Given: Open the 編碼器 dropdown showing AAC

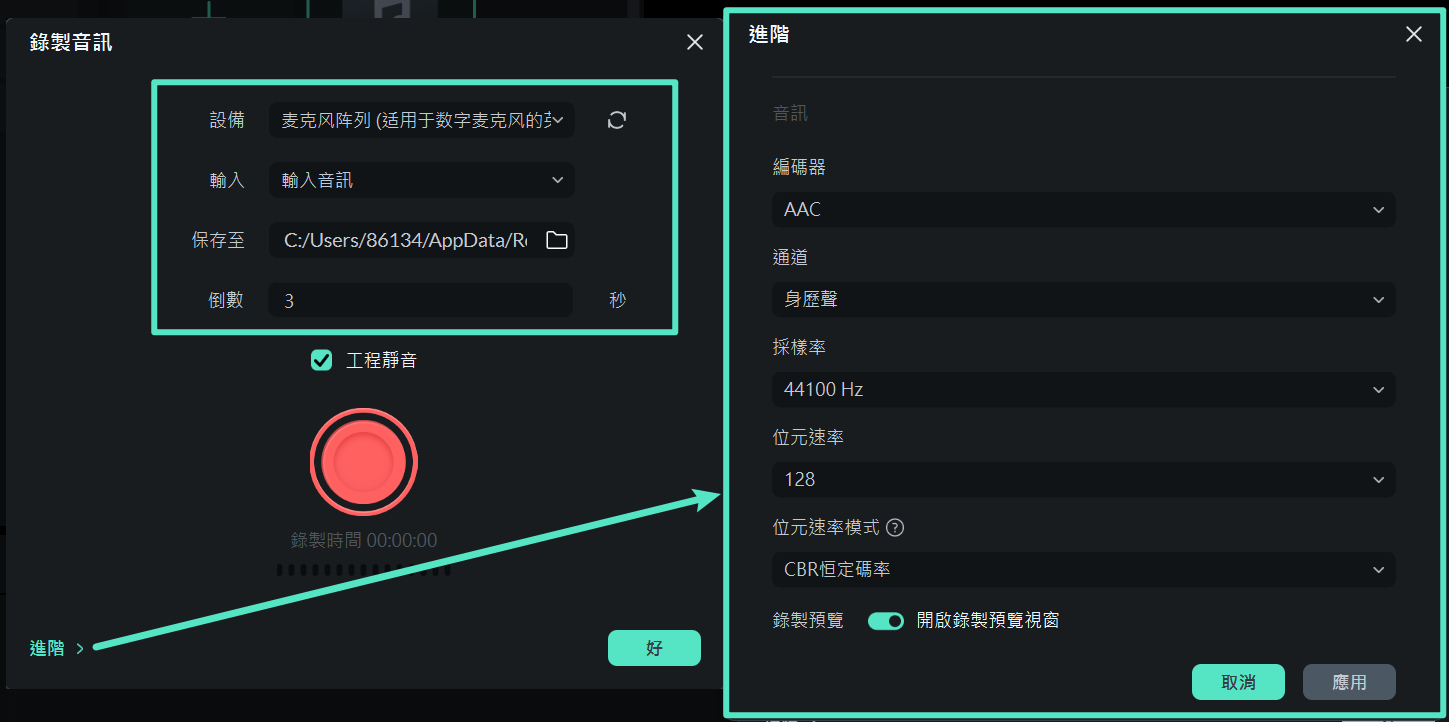Looking at the screenshot, I should (1083, 209).
